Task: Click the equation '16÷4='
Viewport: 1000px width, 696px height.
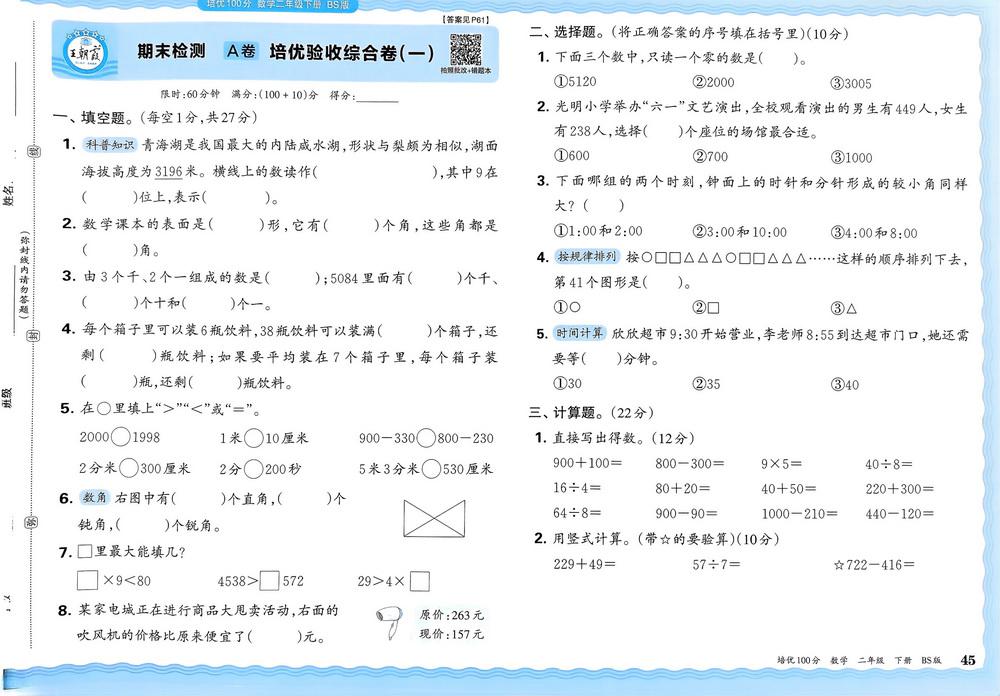Action: pos(577,488)
